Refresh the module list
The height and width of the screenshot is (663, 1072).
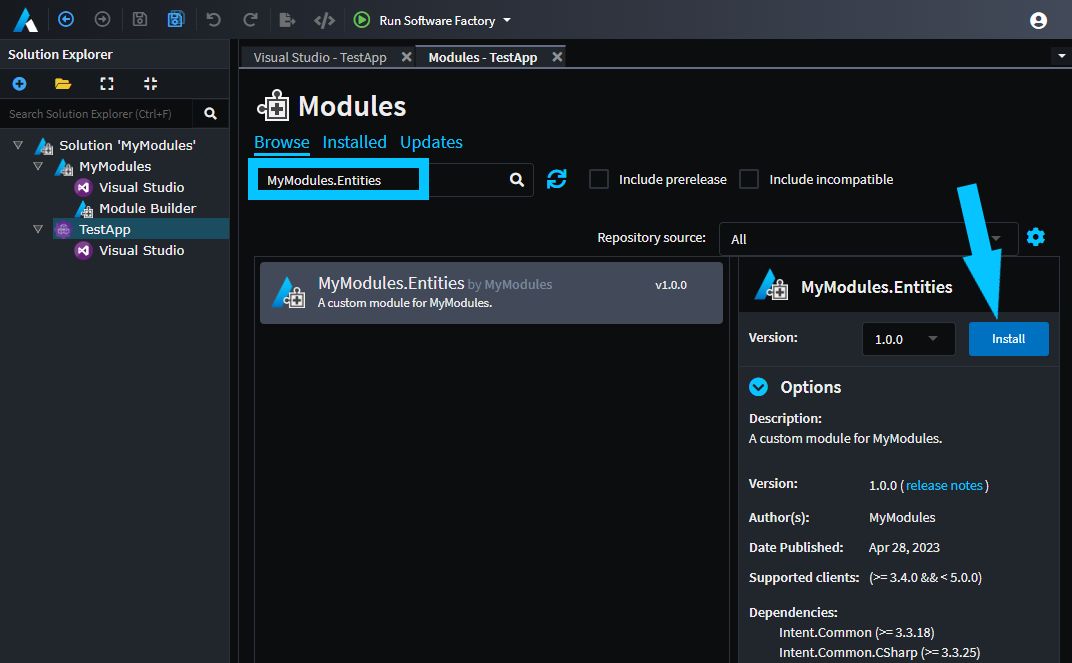556,179
